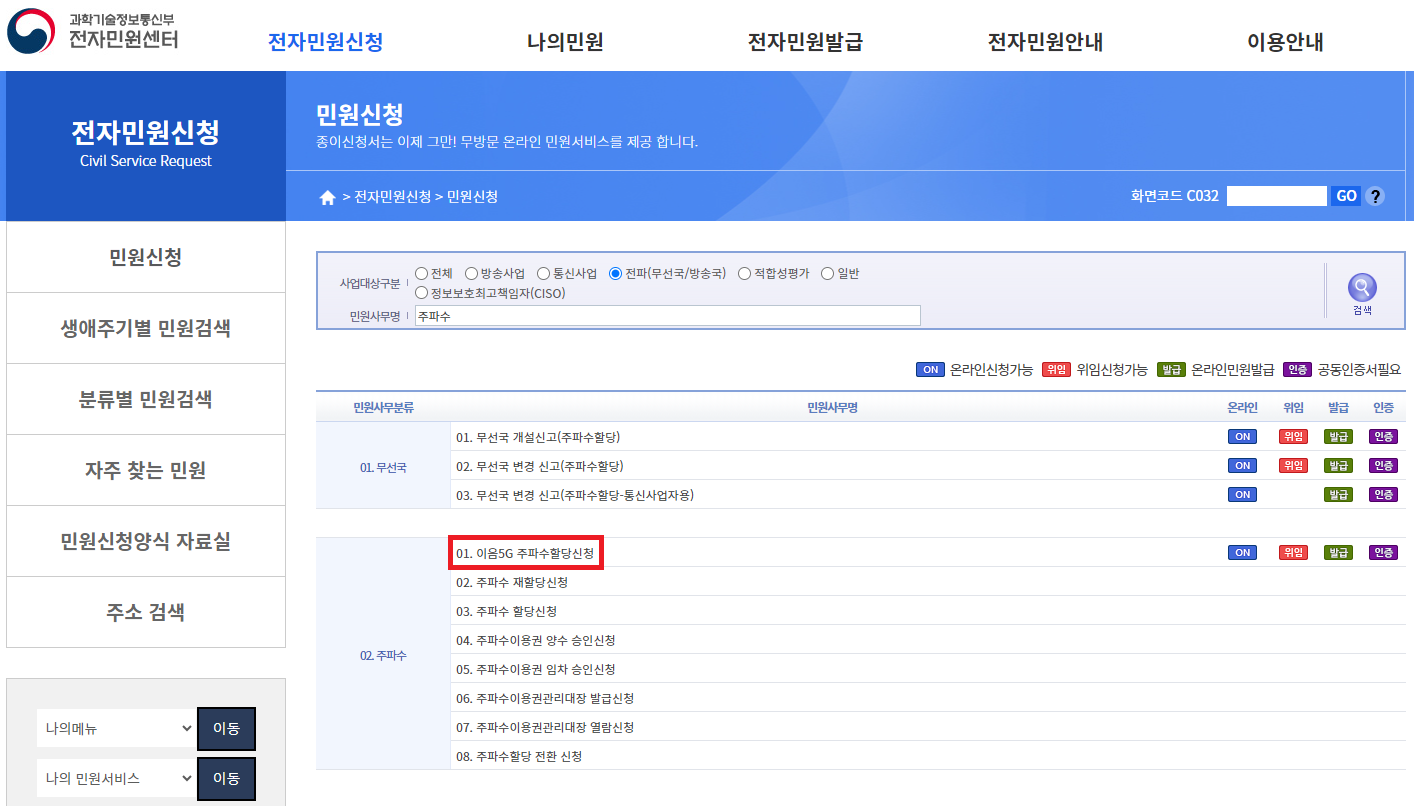Open the 나의민원 top menu
The height and width of the screenshot is (806, 1414).
pos(565,42)
